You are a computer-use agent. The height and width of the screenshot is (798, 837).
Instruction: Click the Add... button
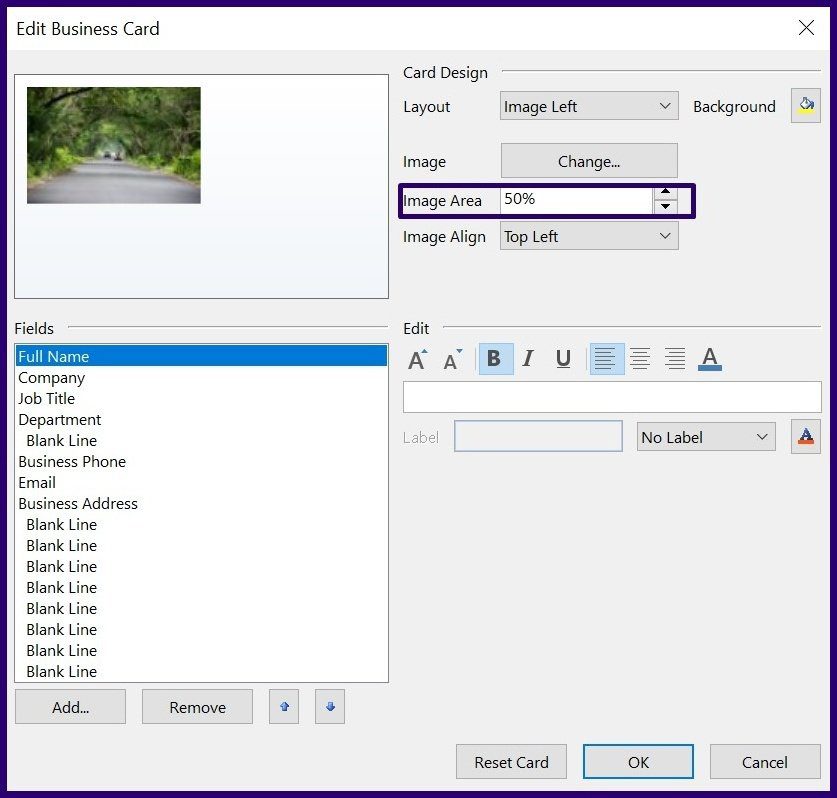pyautogui.click(x=70, y=707)
